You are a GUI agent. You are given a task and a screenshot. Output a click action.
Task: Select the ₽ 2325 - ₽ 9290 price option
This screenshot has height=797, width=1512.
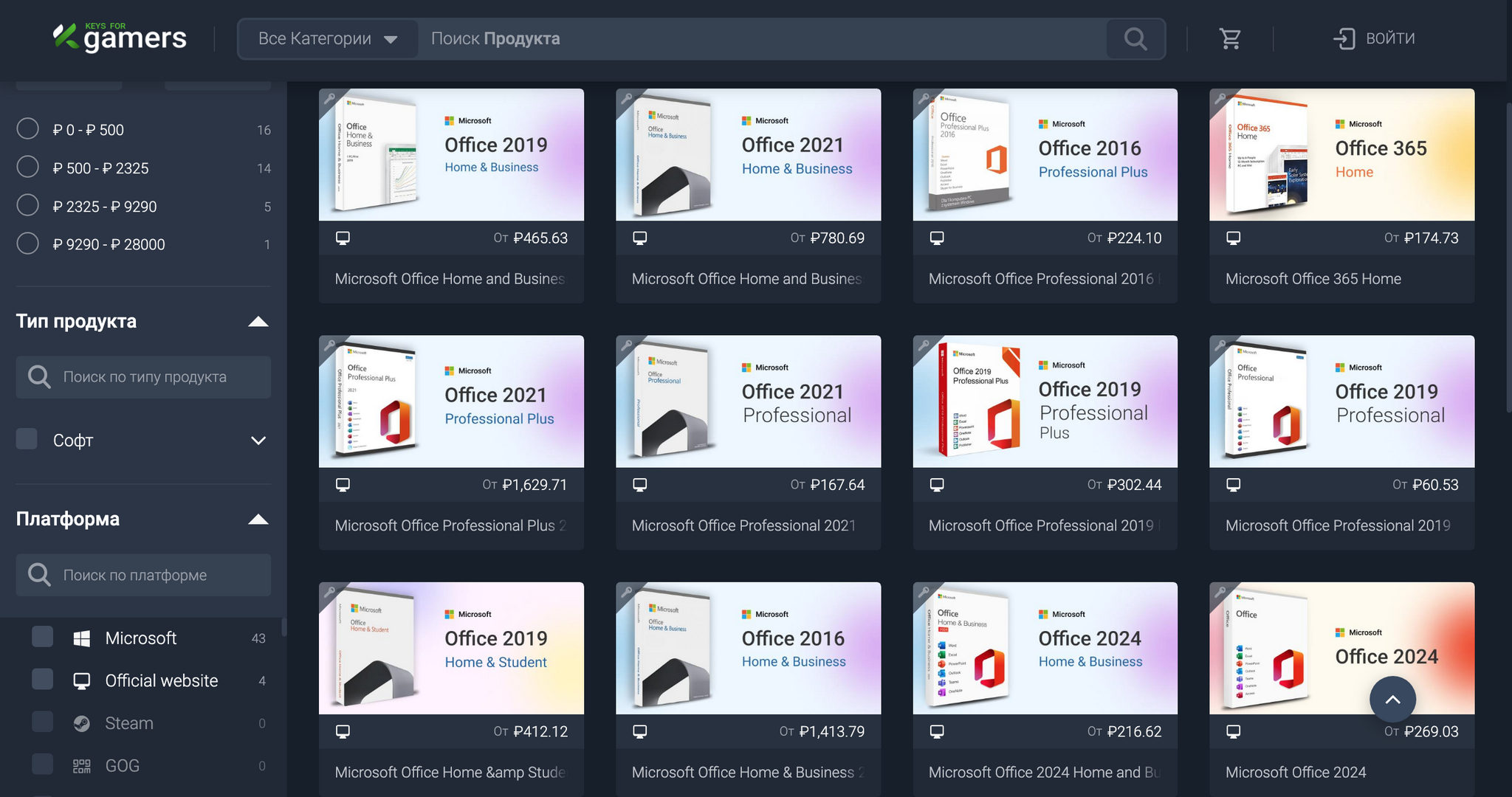click(x=28, y=206)
